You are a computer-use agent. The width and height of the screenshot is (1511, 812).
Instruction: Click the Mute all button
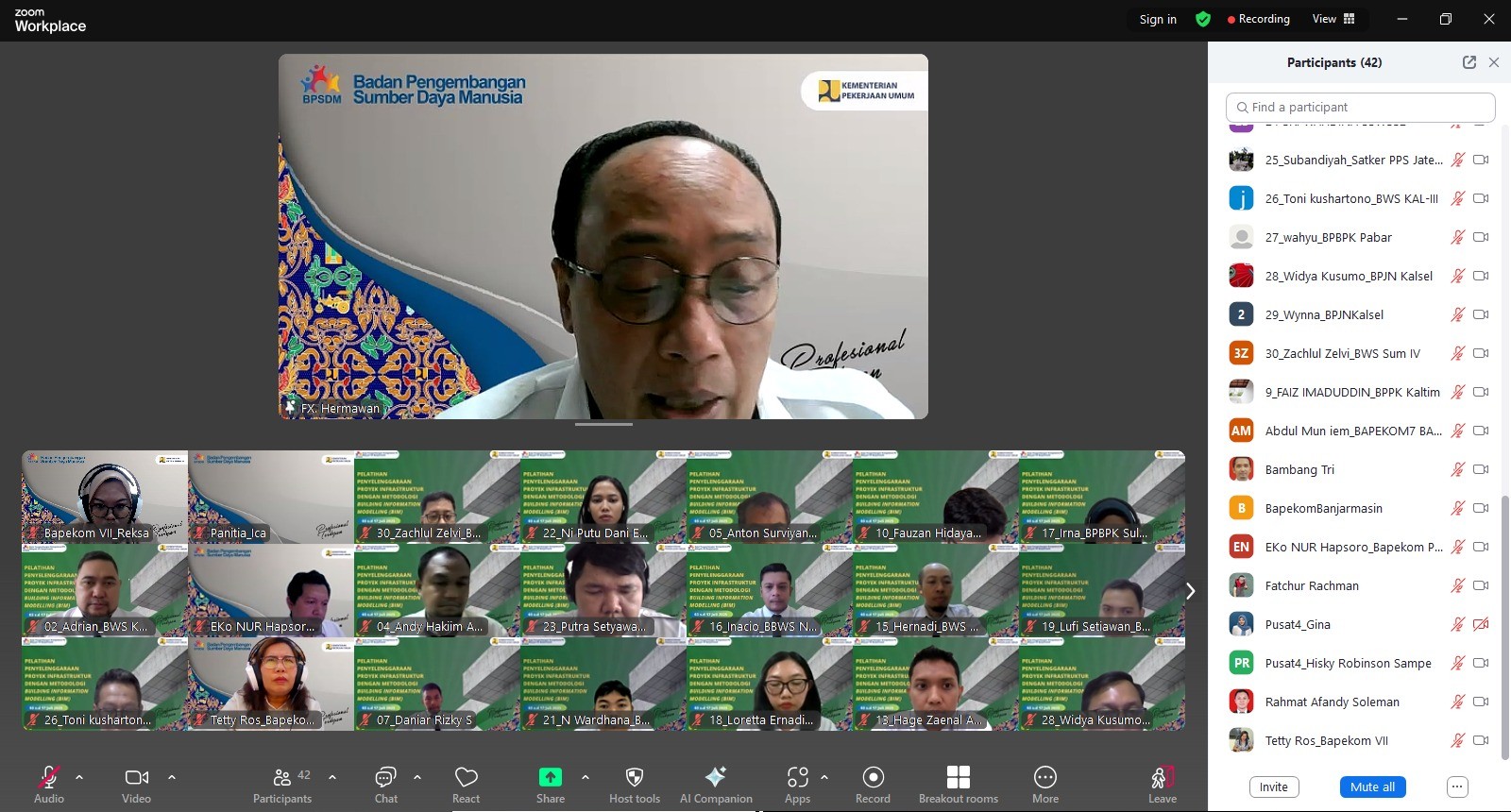coord(1371,787)
